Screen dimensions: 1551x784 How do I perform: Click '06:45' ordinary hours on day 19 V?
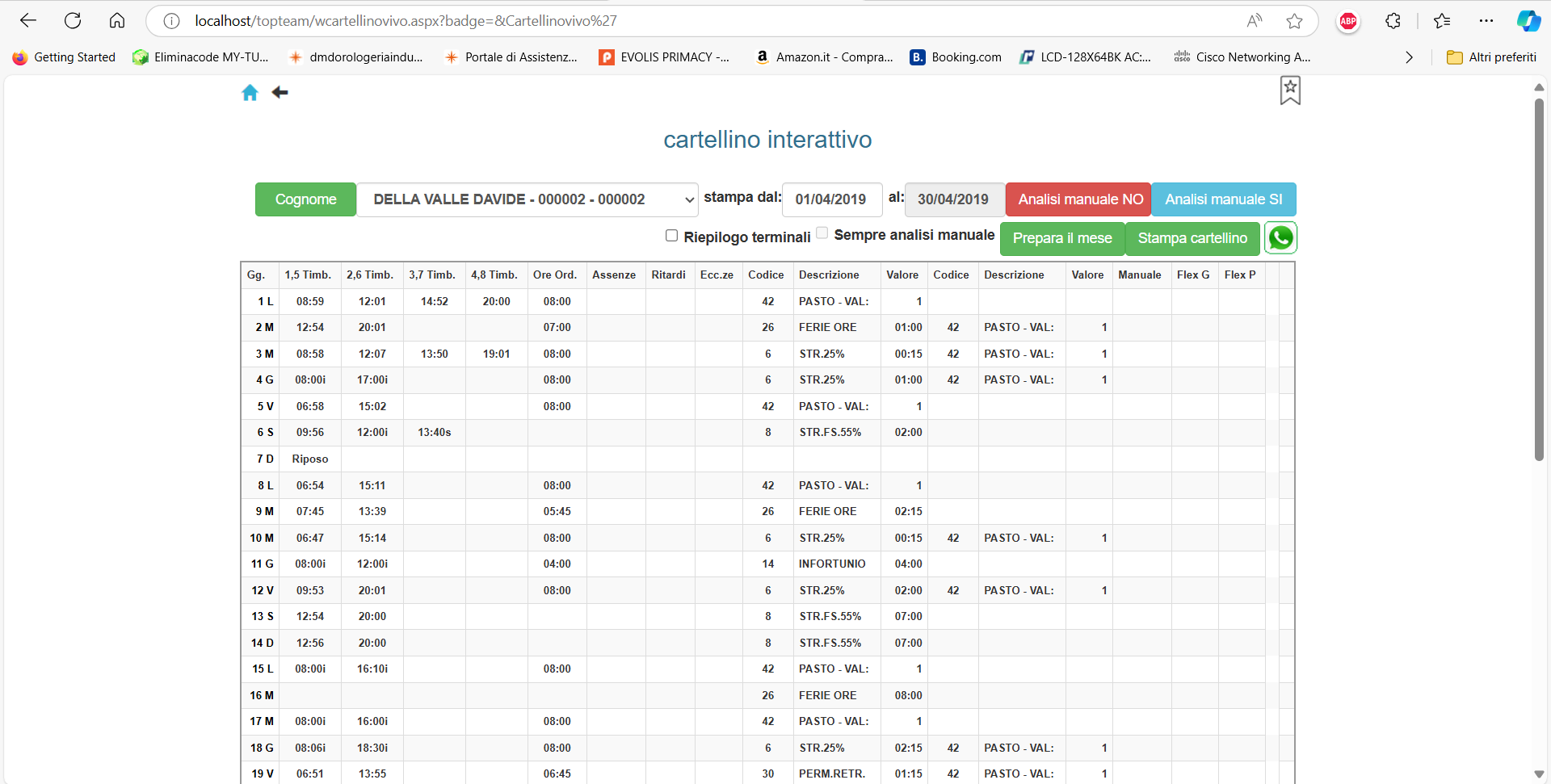(557, 774)
